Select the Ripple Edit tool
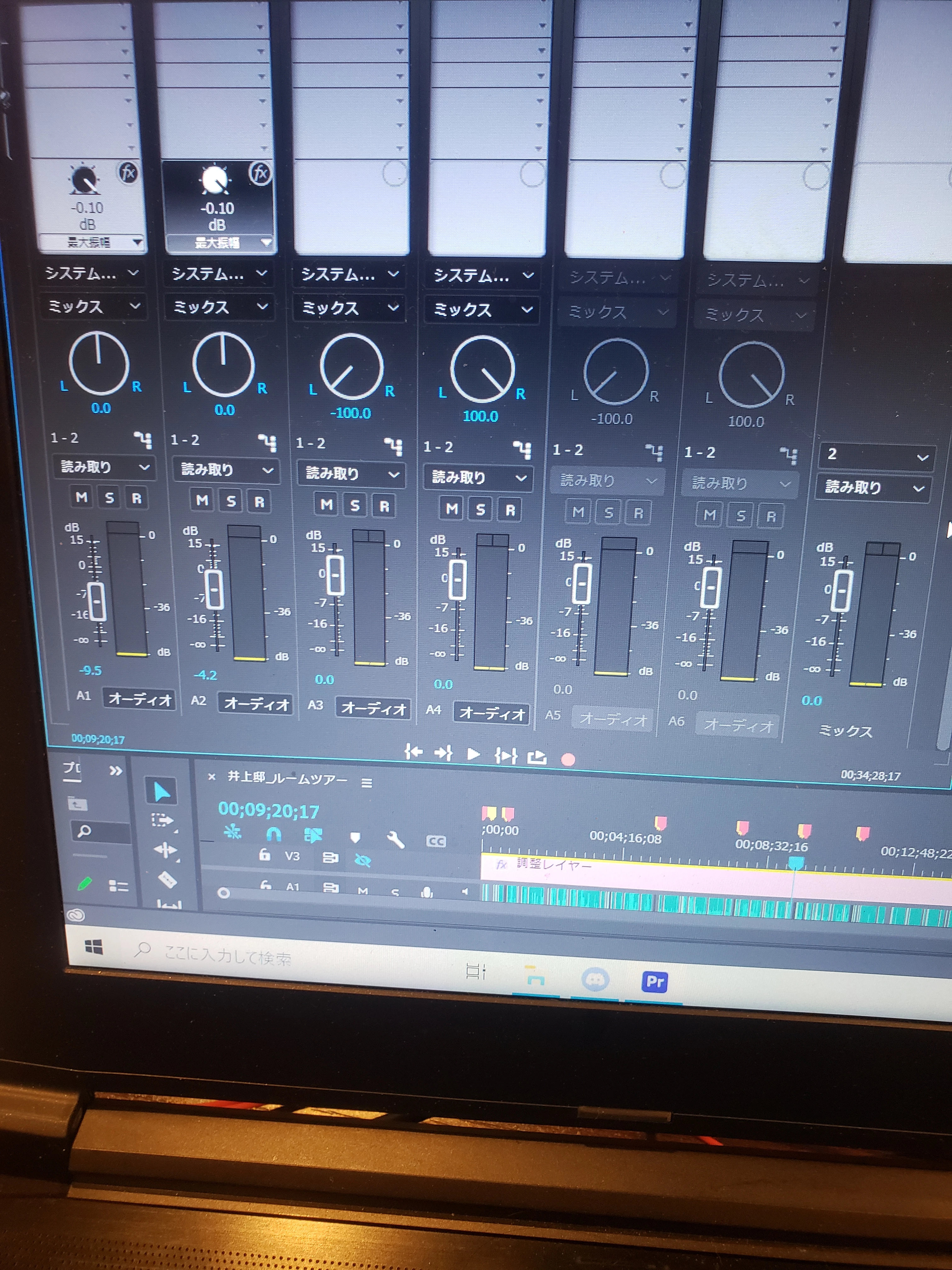This screenshot has width=952, height=1270. pos(165,850)
